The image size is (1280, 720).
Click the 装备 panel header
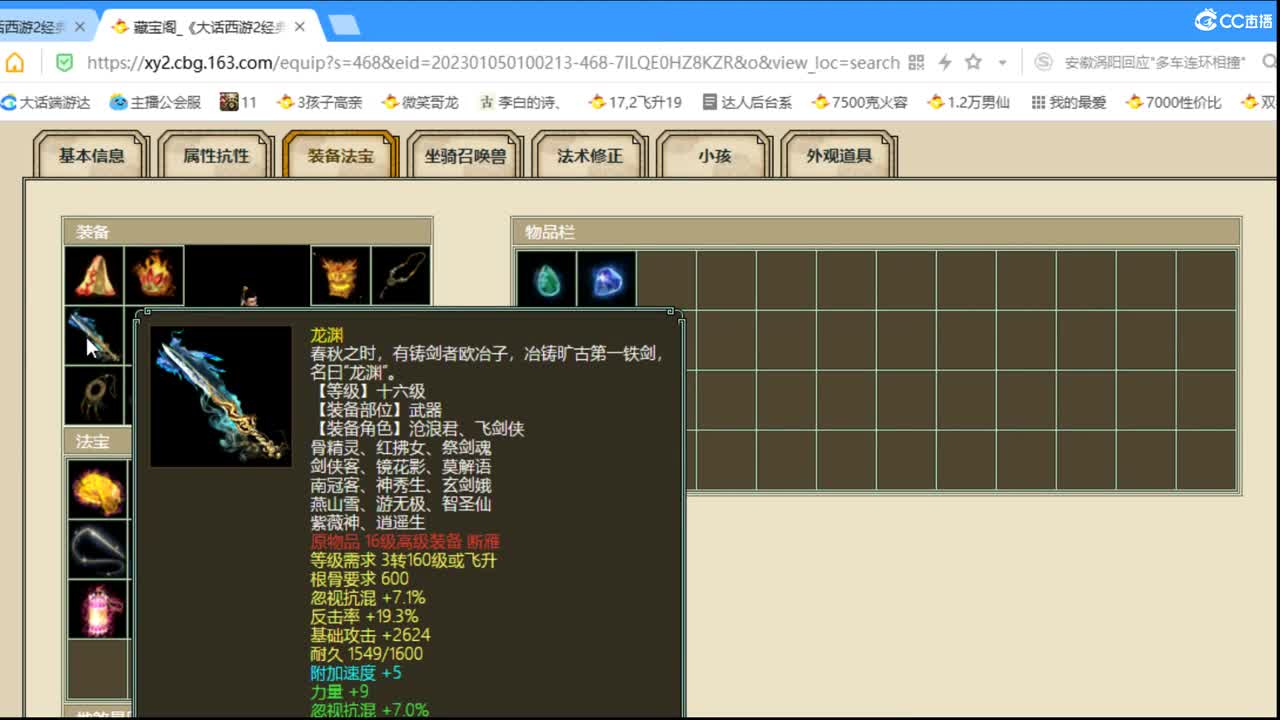[x=247, y=232]
